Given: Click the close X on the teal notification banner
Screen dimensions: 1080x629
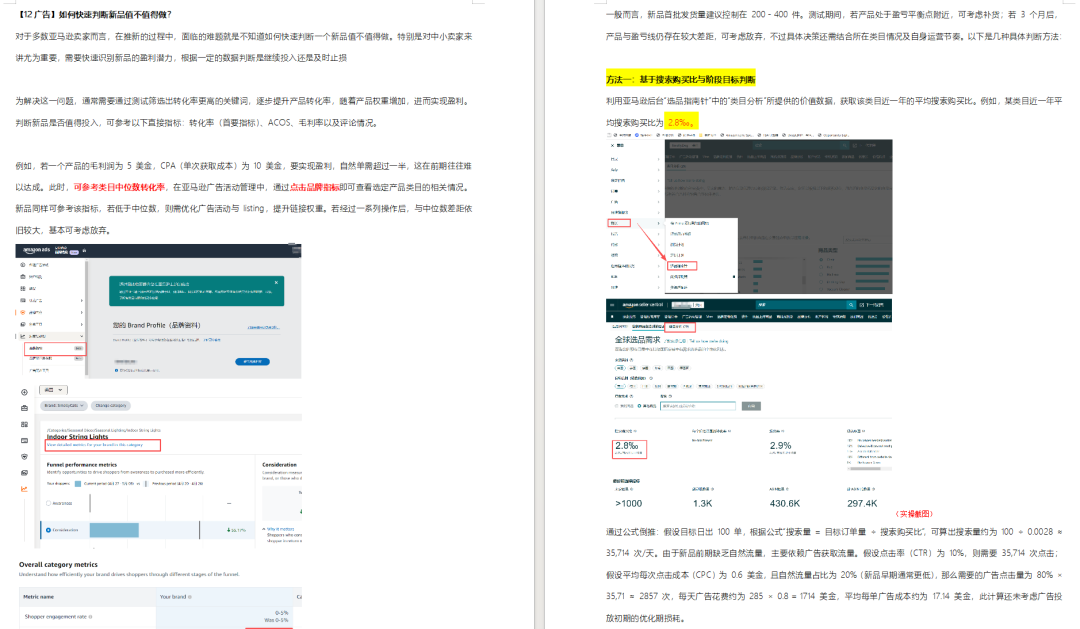Looking at the screenshot, I should (278, 281).
